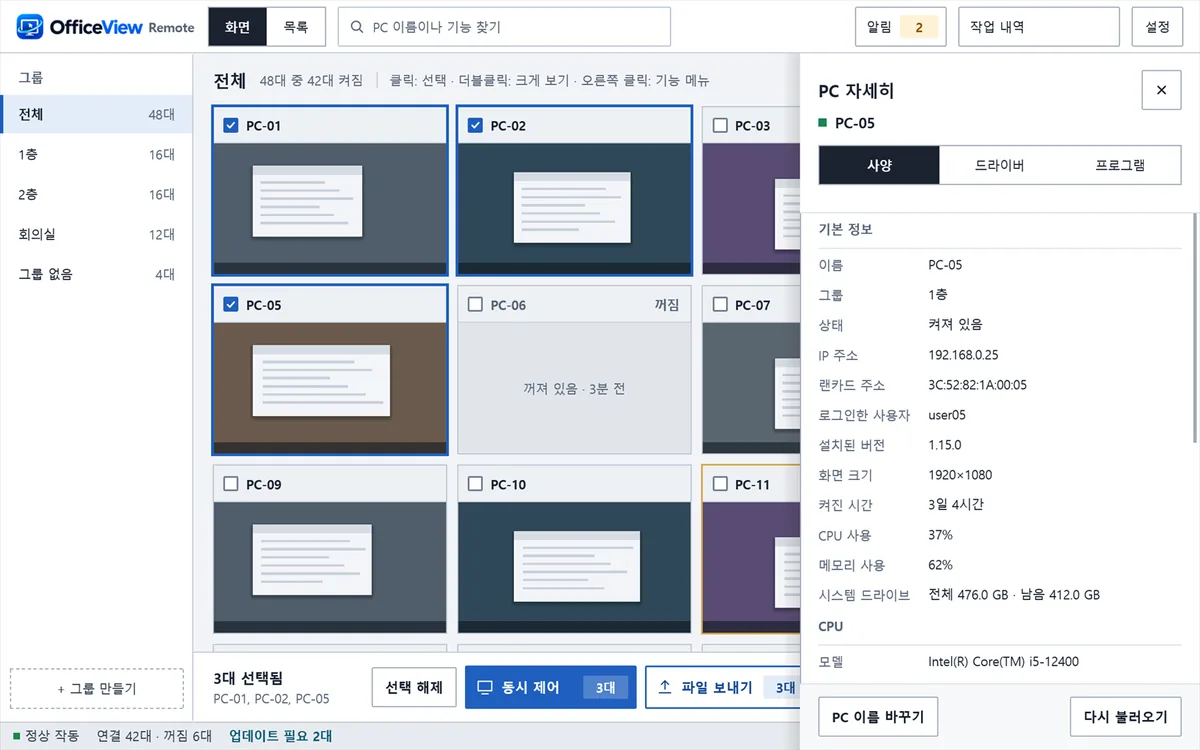
Task: Click the 3대 선택됨 selection summary
Action: 248,678
